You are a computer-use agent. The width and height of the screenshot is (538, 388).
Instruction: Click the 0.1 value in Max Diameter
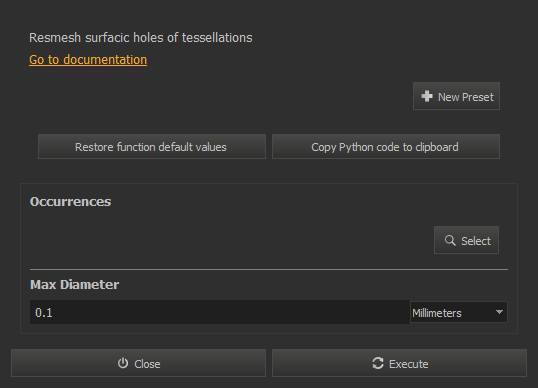[44, 313]
